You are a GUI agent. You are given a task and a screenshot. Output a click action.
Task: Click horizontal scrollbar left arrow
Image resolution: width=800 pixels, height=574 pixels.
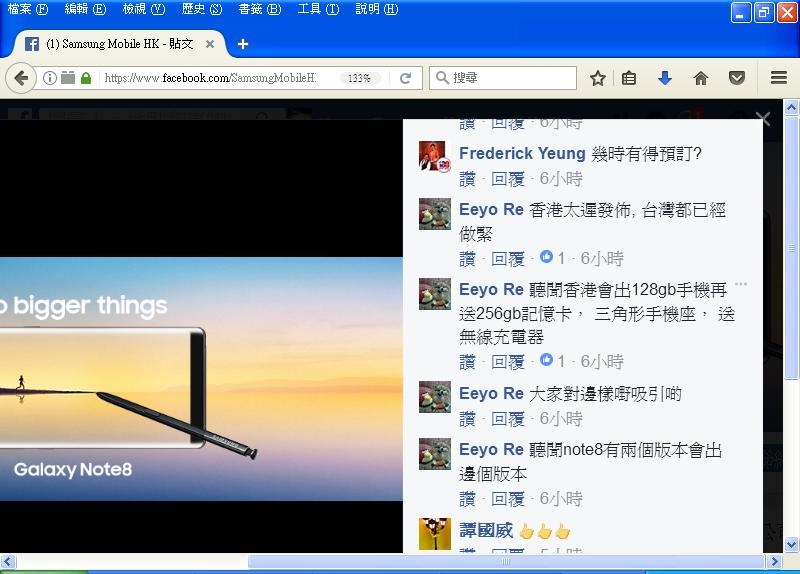(8, 562)
